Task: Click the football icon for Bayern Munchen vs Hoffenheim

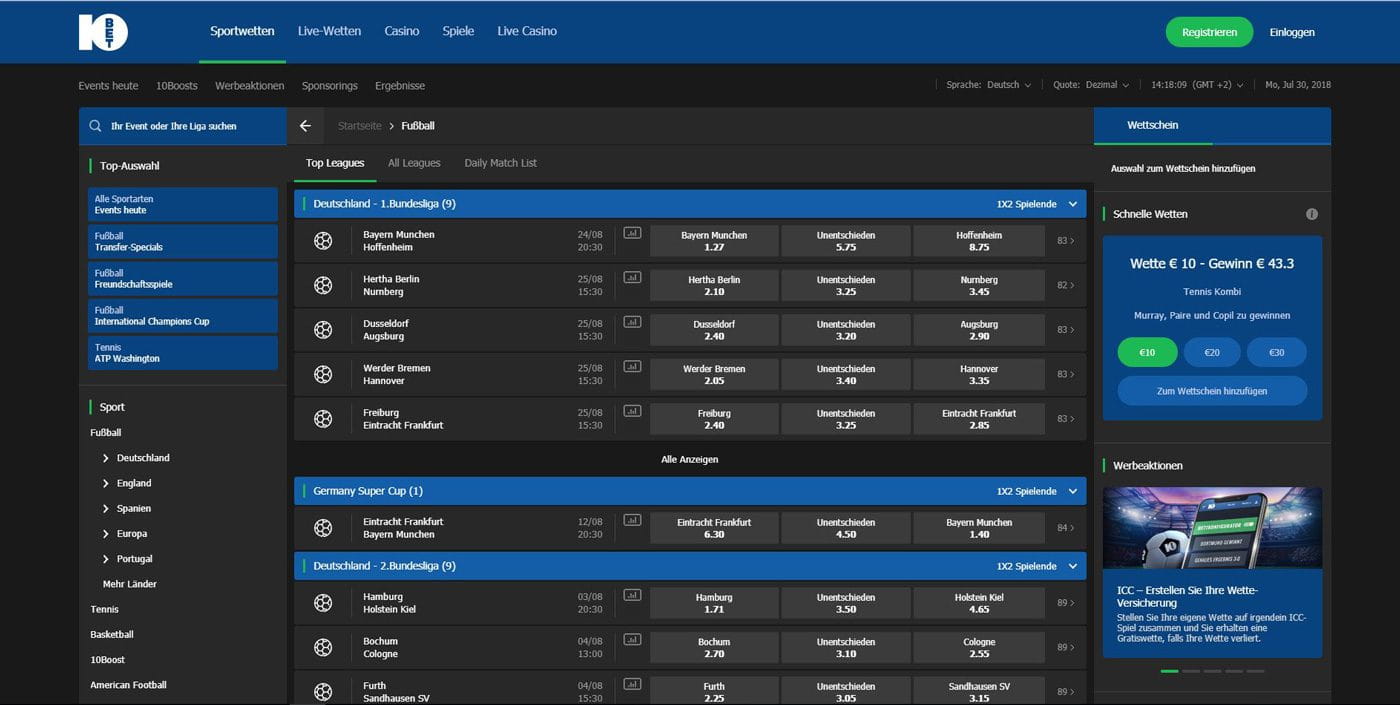Action: (x=323, y=241)
